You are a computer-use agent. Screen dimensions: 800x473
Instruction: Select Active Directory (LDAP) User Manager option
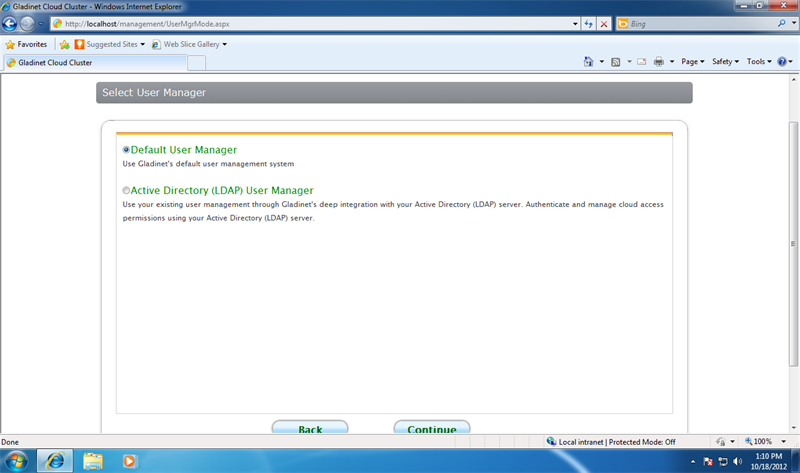pos(126,190)
